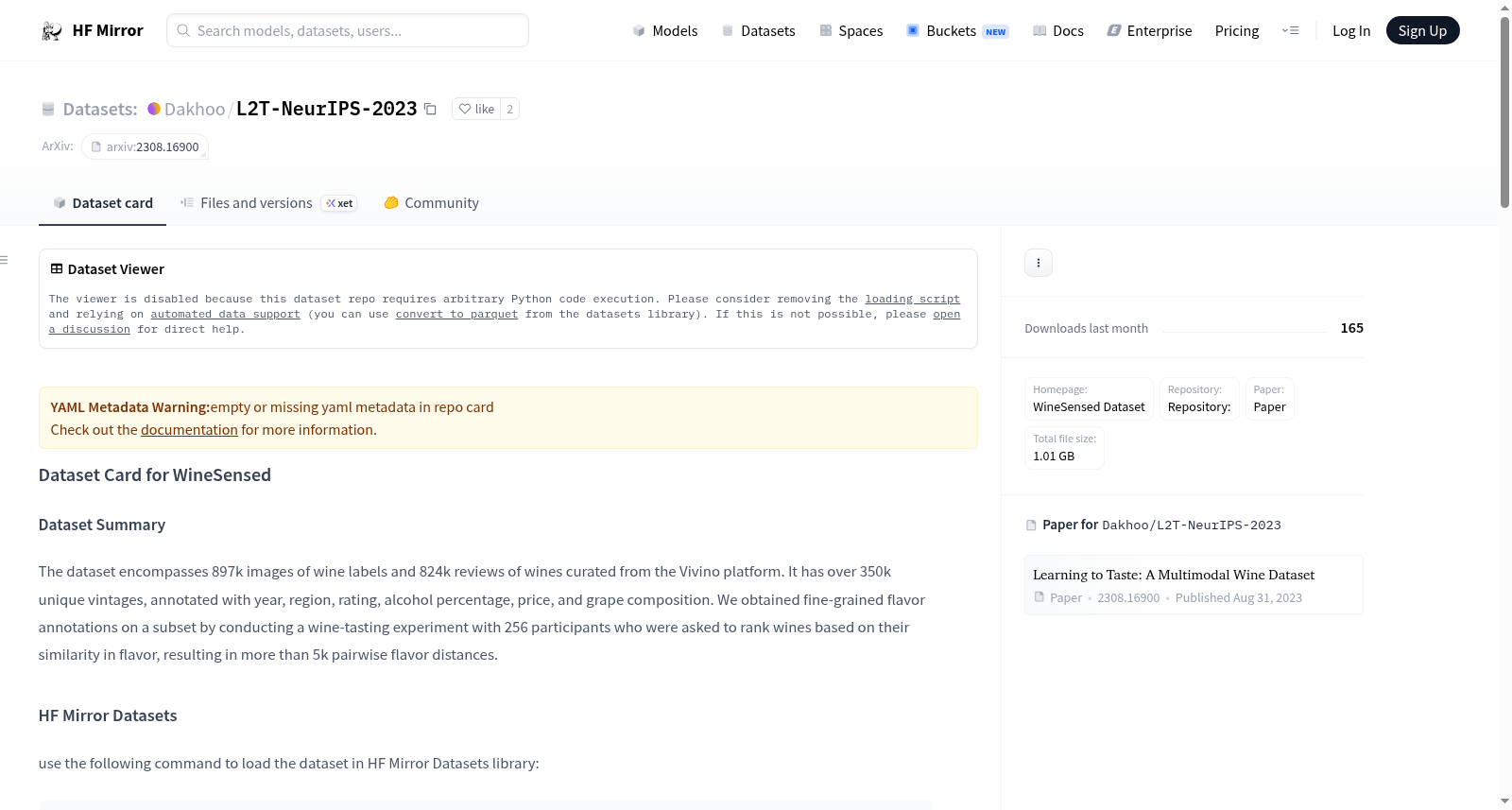
Task: Open the Paper link card
Action: tap(1270, 399)
